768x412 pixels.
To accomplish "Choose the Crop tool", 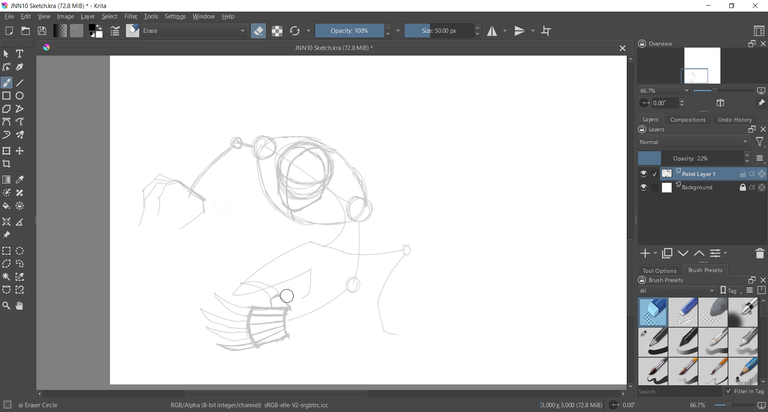I will 6,164.
